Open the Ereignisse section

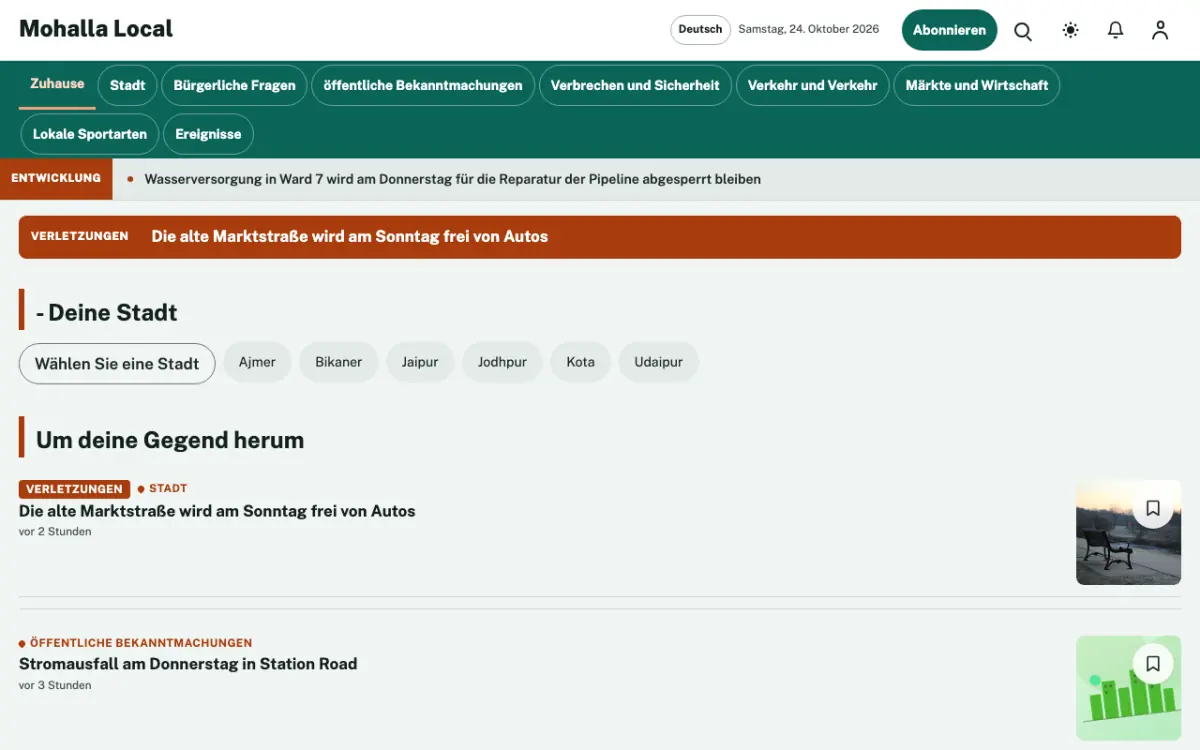[x=208, y=134]
